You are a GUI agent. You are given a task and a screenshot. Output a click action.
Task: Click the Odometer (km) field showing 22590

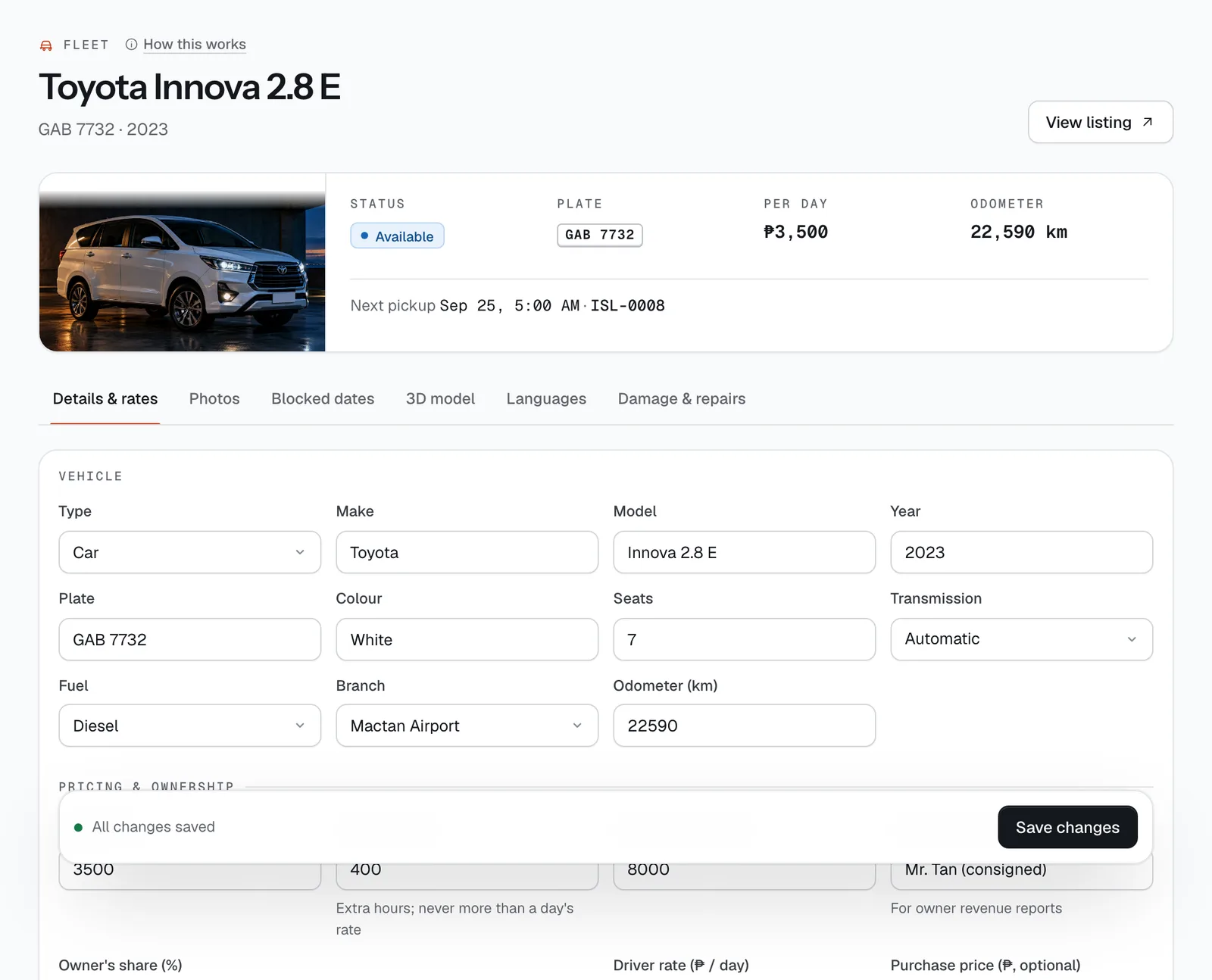pyautogui.click(x=745, y=726)
